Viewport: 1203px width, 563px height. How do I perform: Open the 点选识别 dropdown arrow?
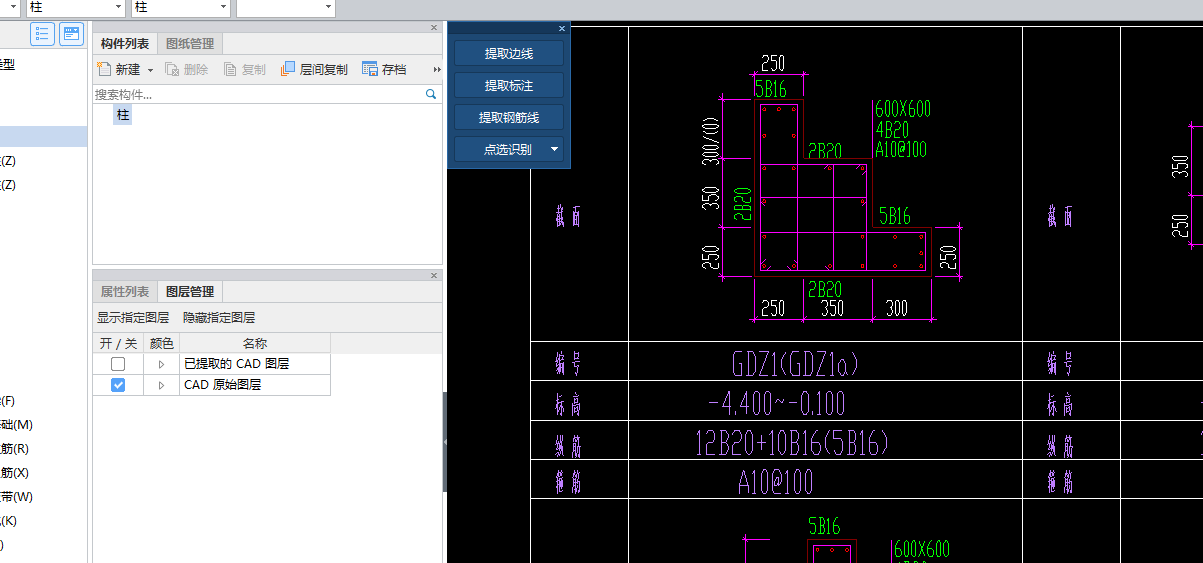(553, 150)
